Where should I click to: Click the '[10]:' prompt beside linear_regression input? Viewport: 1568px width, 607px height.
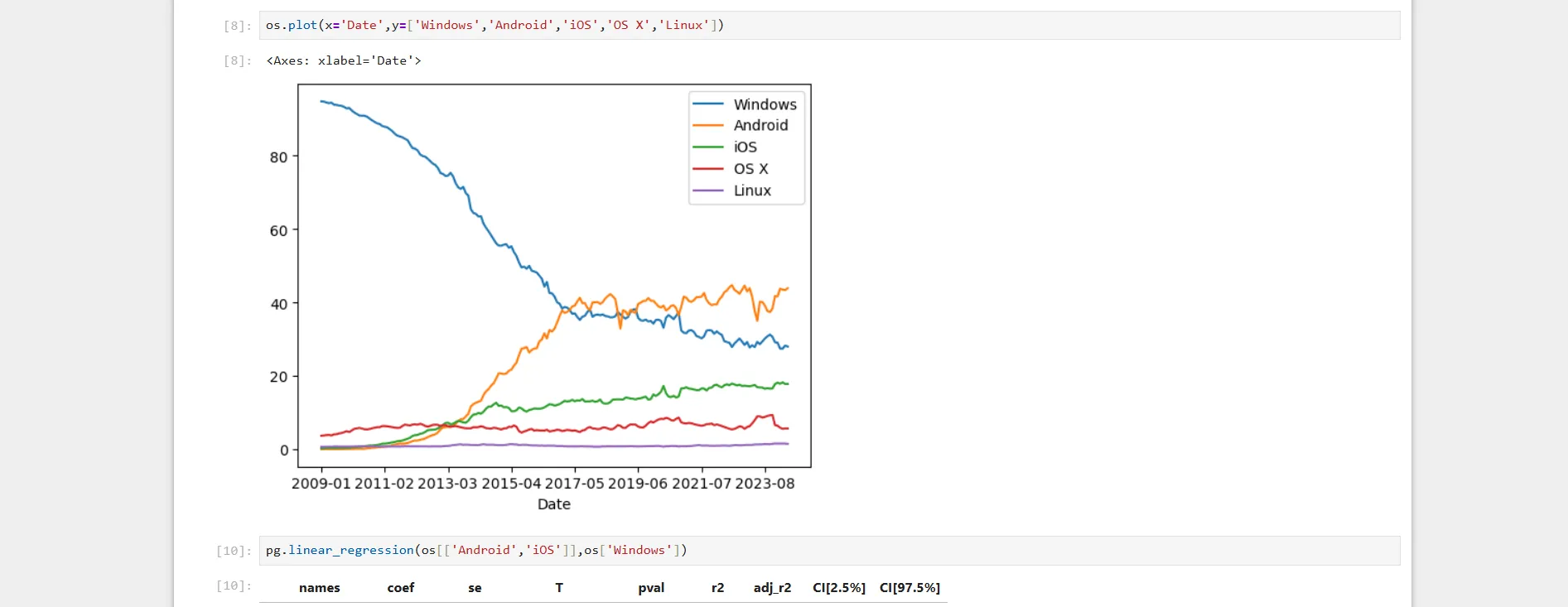[x=234, y=551]
